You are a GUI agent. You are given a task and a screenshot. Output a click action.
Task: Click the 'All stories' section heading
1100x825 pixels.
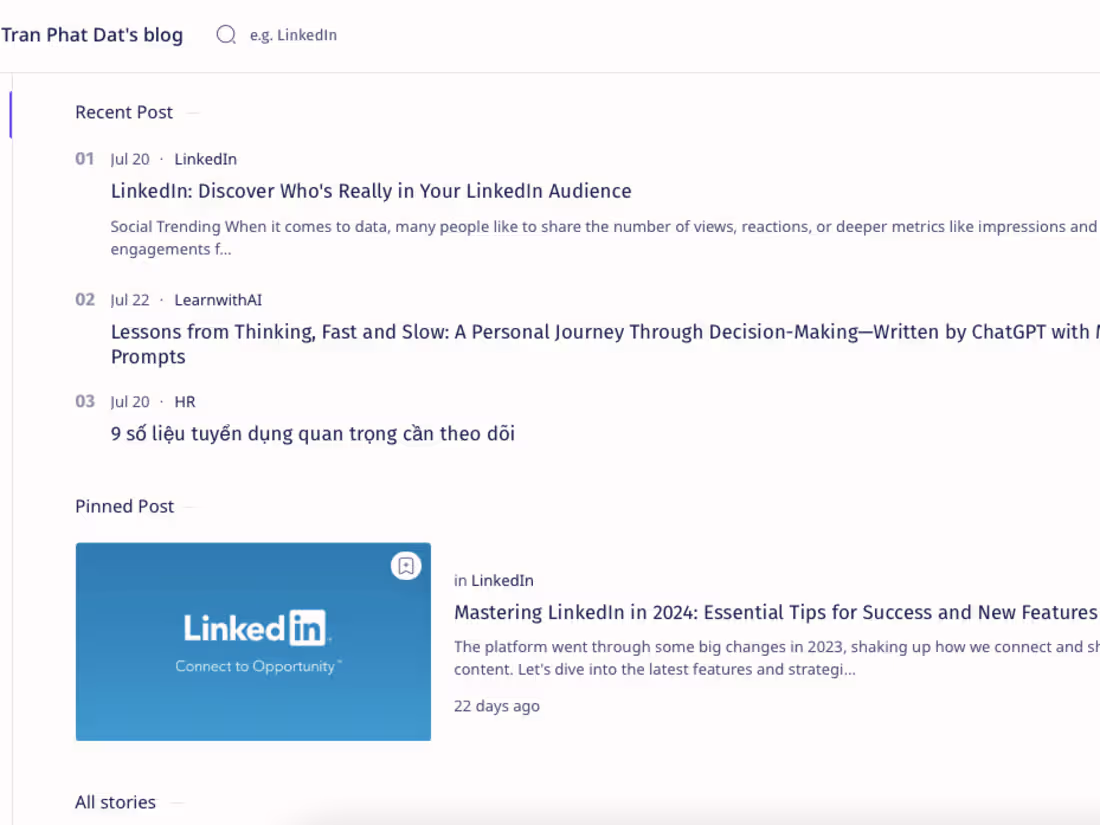115,801
